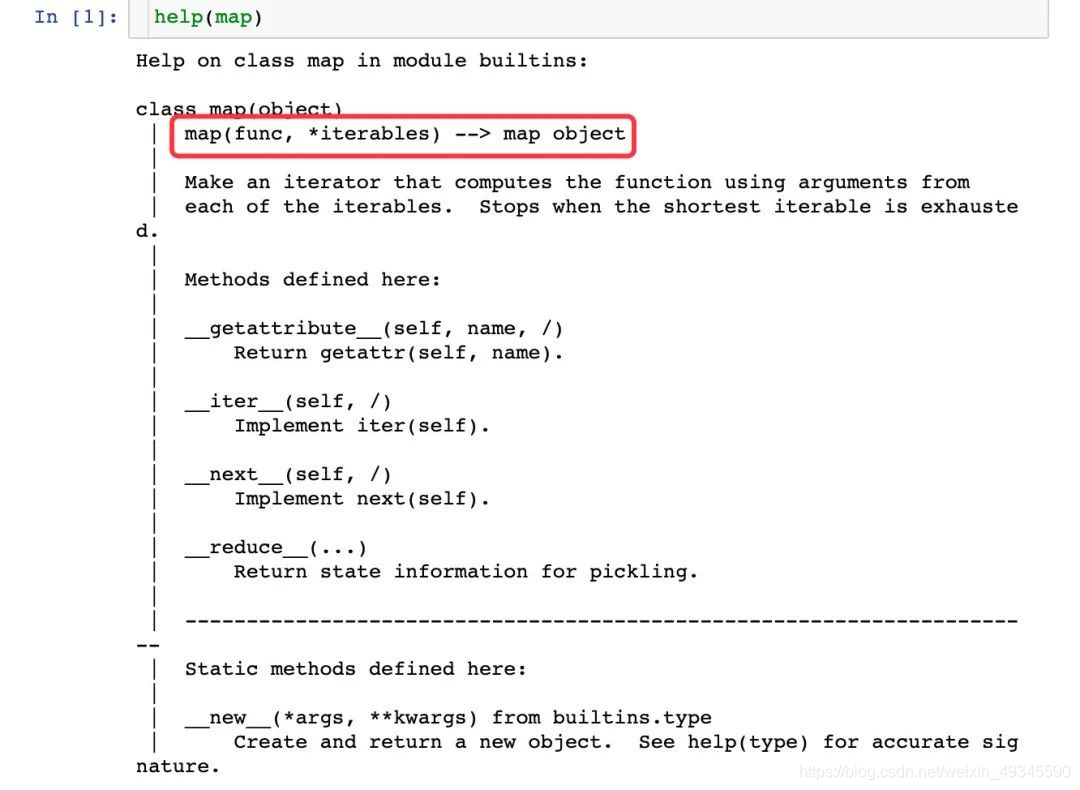Screen dimensions: 1080x790
Task: Click the help(map) code input cell
Action: (589, 17)
